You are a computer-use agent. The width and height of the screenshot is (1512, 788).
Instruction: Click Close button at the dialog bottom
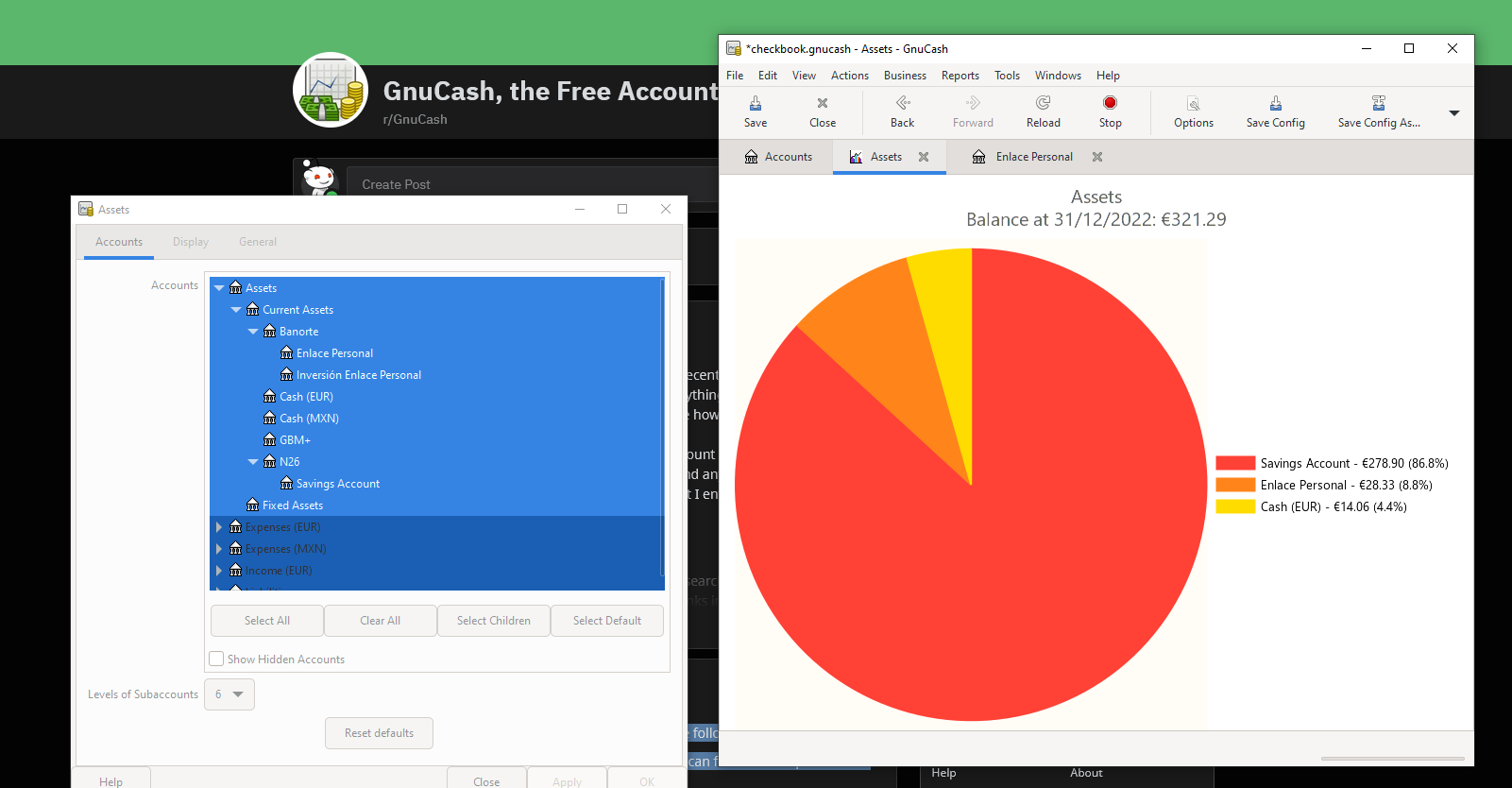[486, 779]
